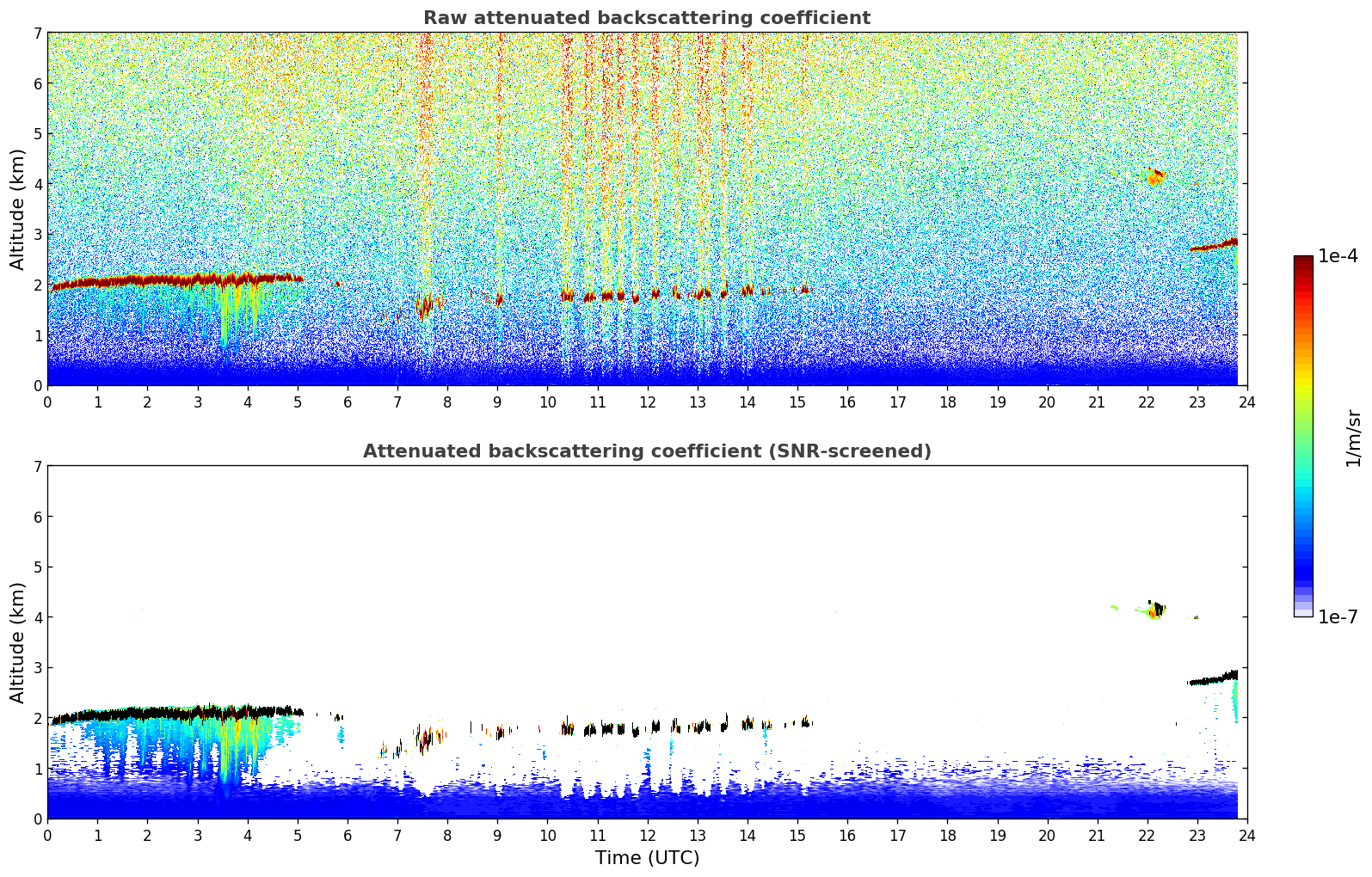Click the top plot 'Altitude (km)' label

(x=18, y=209)
